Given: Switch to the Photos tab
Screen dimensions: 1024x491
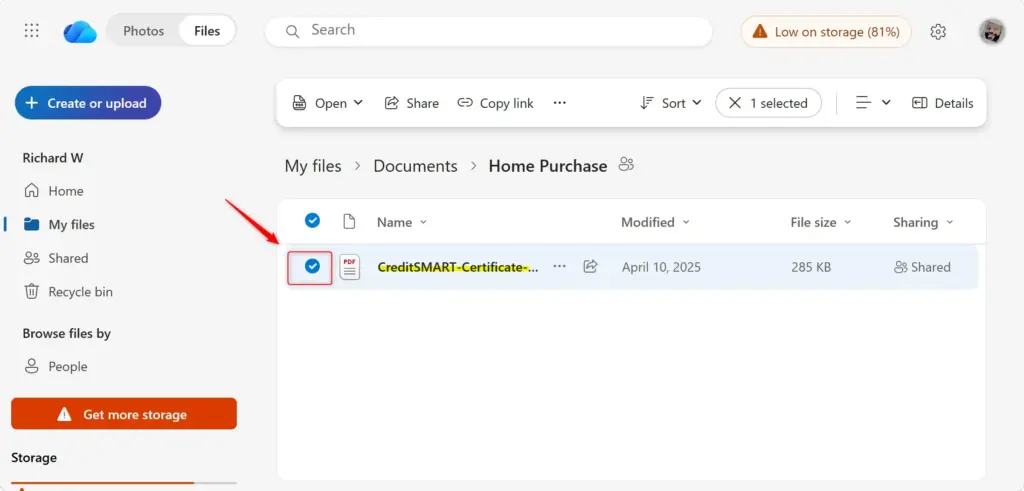Looking at the screenshot, I should point(144,31).
